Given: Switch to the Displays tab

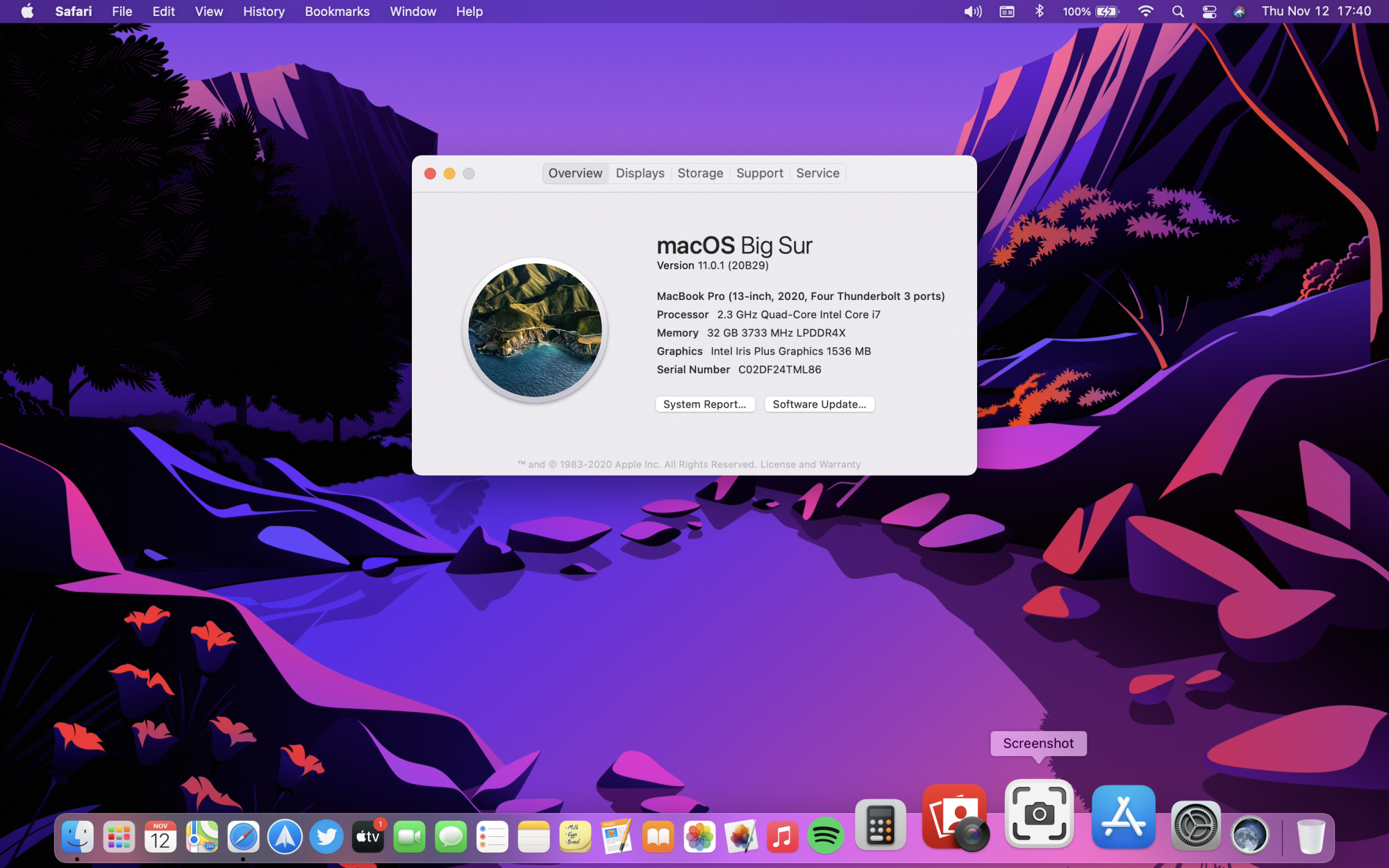Looking at the screenshot, I should pyautogui.click(x=640, y=173).
